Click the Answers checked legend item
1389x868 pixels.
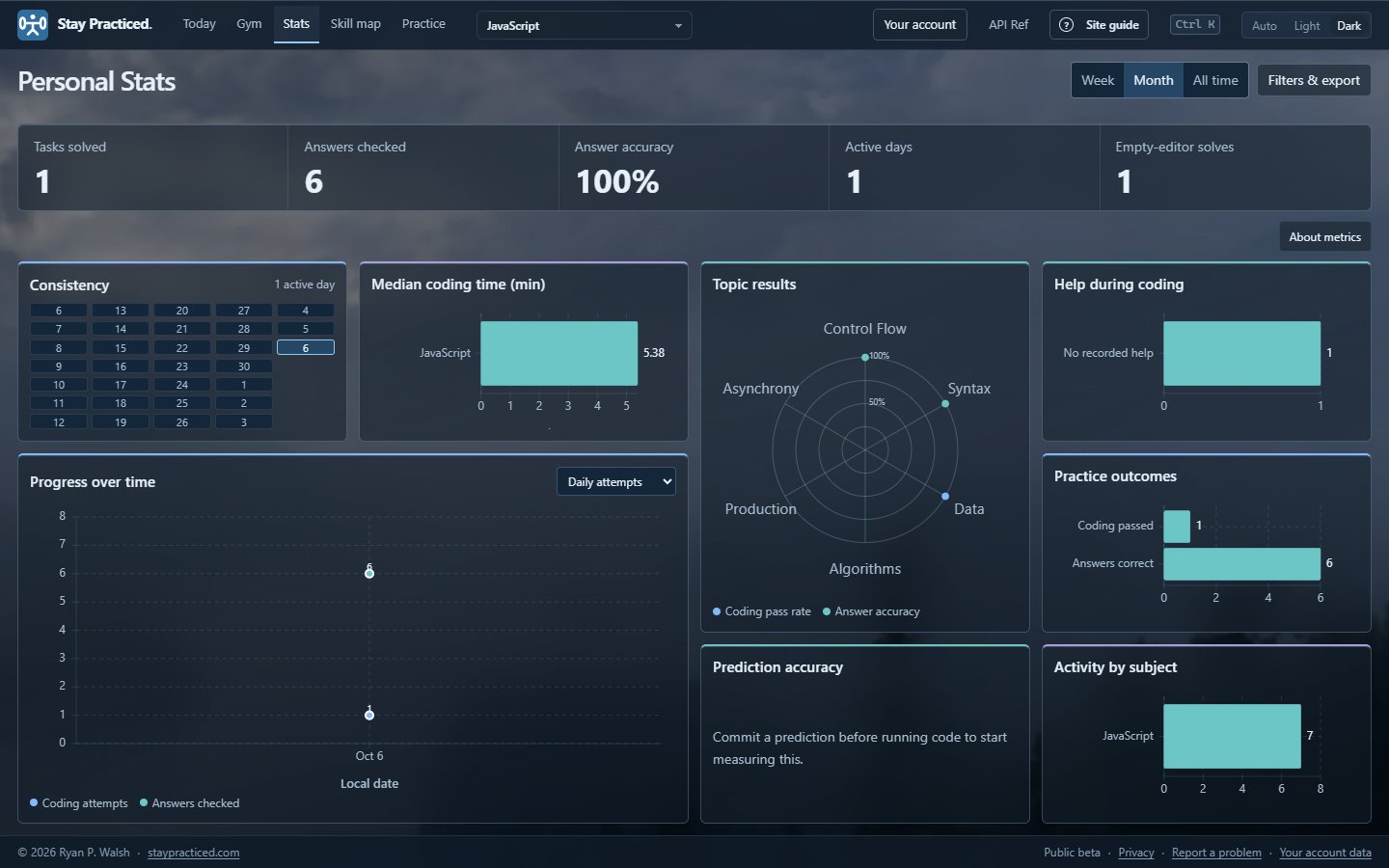190,803
